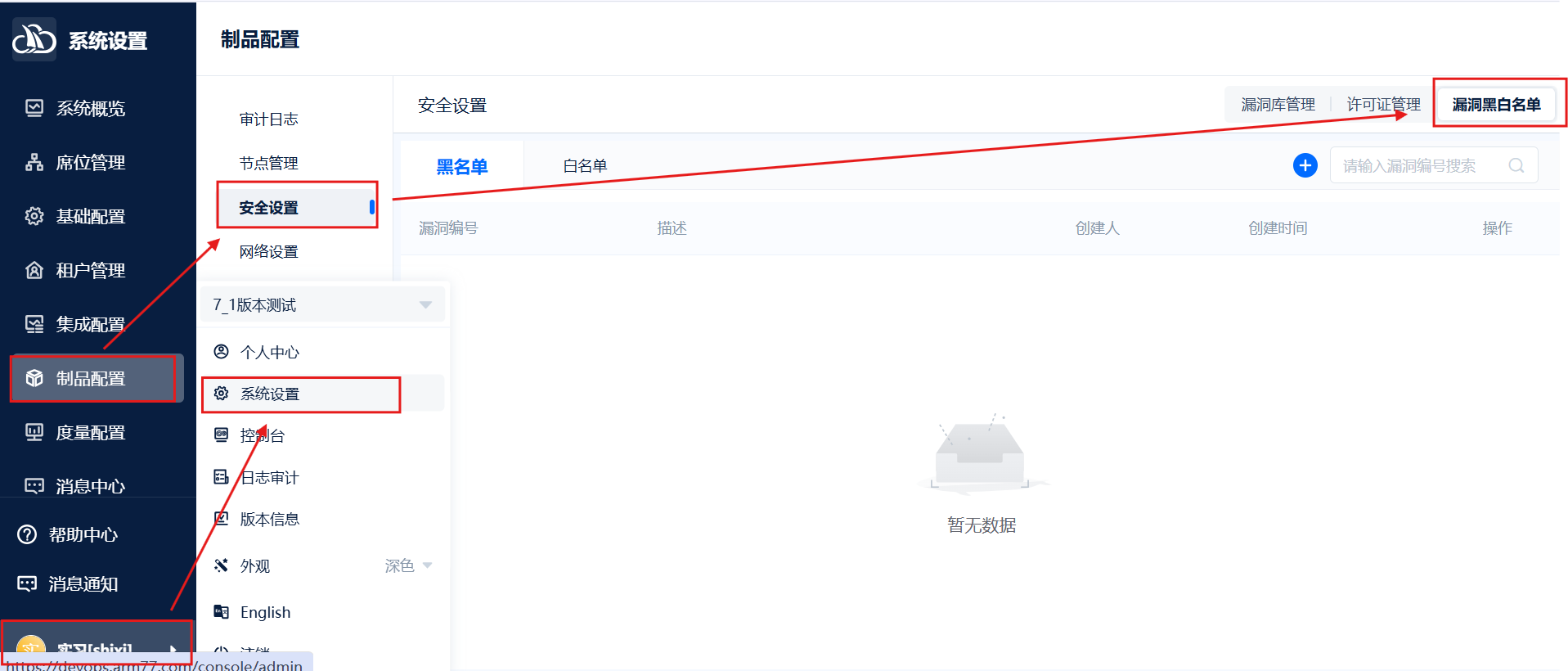This screenshot has height=671, width=1568.
Task: Click the 基础配置 gear icon
Action: tap(34, 216)
